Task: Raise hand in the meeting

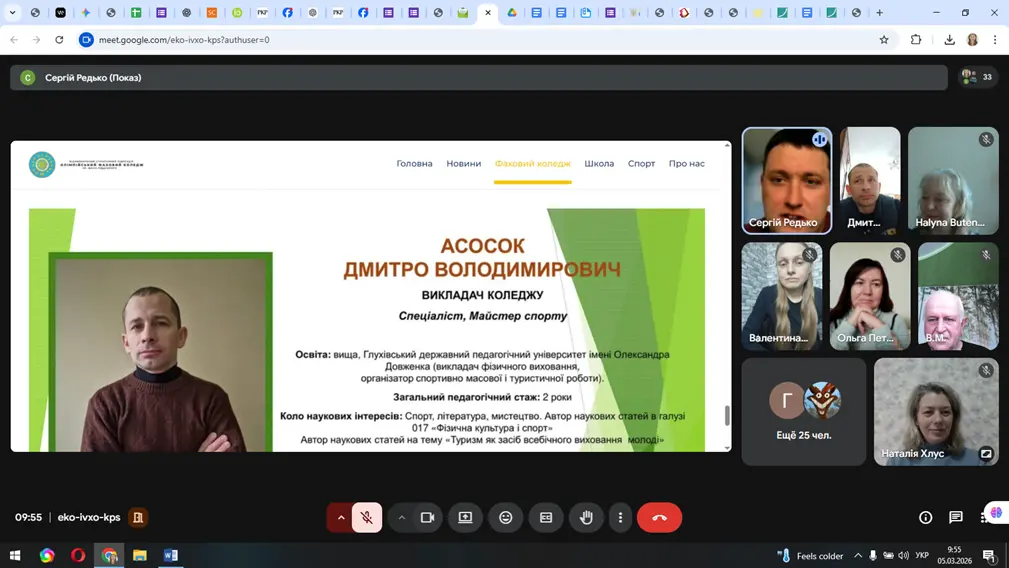Action: [x=586, y=517]
